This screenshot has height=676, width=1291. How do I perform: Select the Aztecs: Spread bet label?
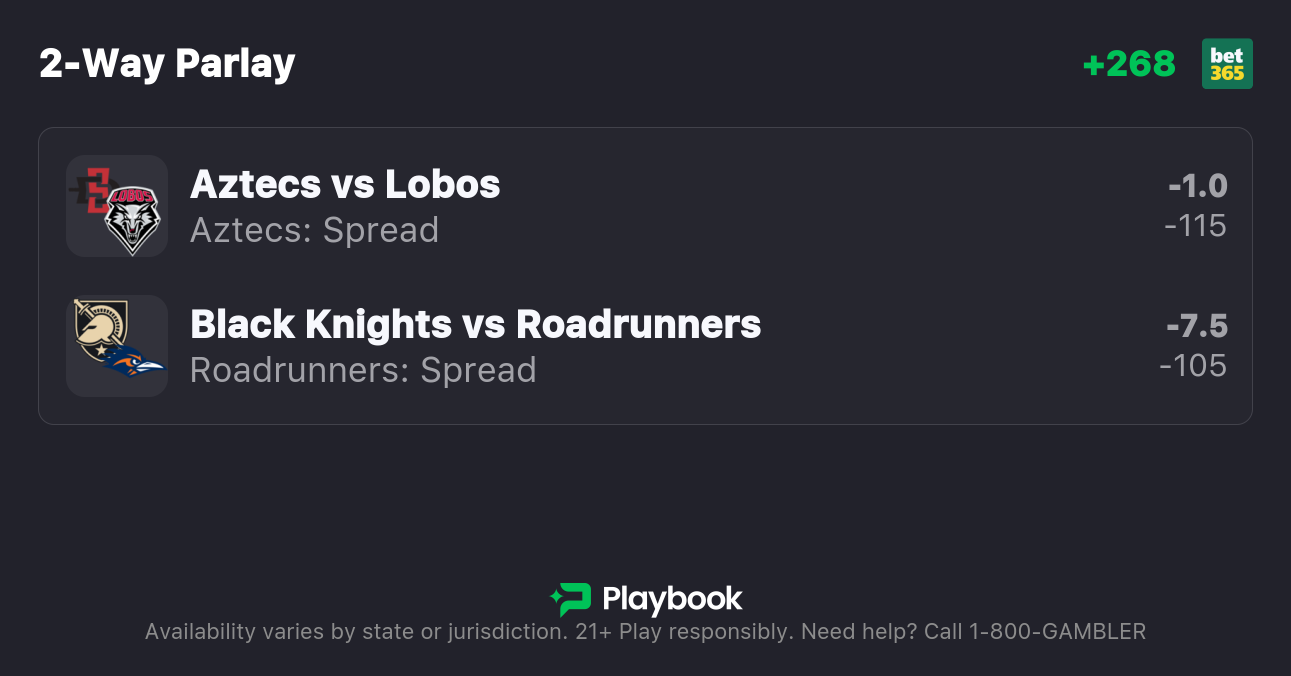314,230
